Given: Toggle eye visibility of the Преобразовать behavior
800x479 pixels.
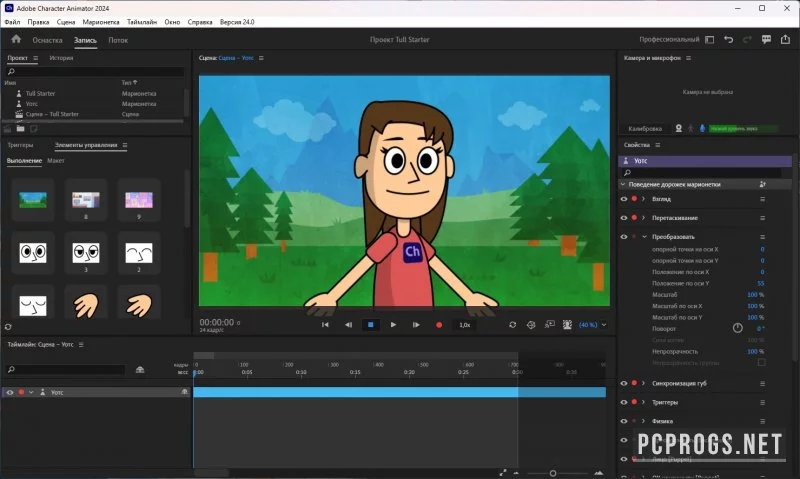Looking at the screenshot, I should click(623, 237).
